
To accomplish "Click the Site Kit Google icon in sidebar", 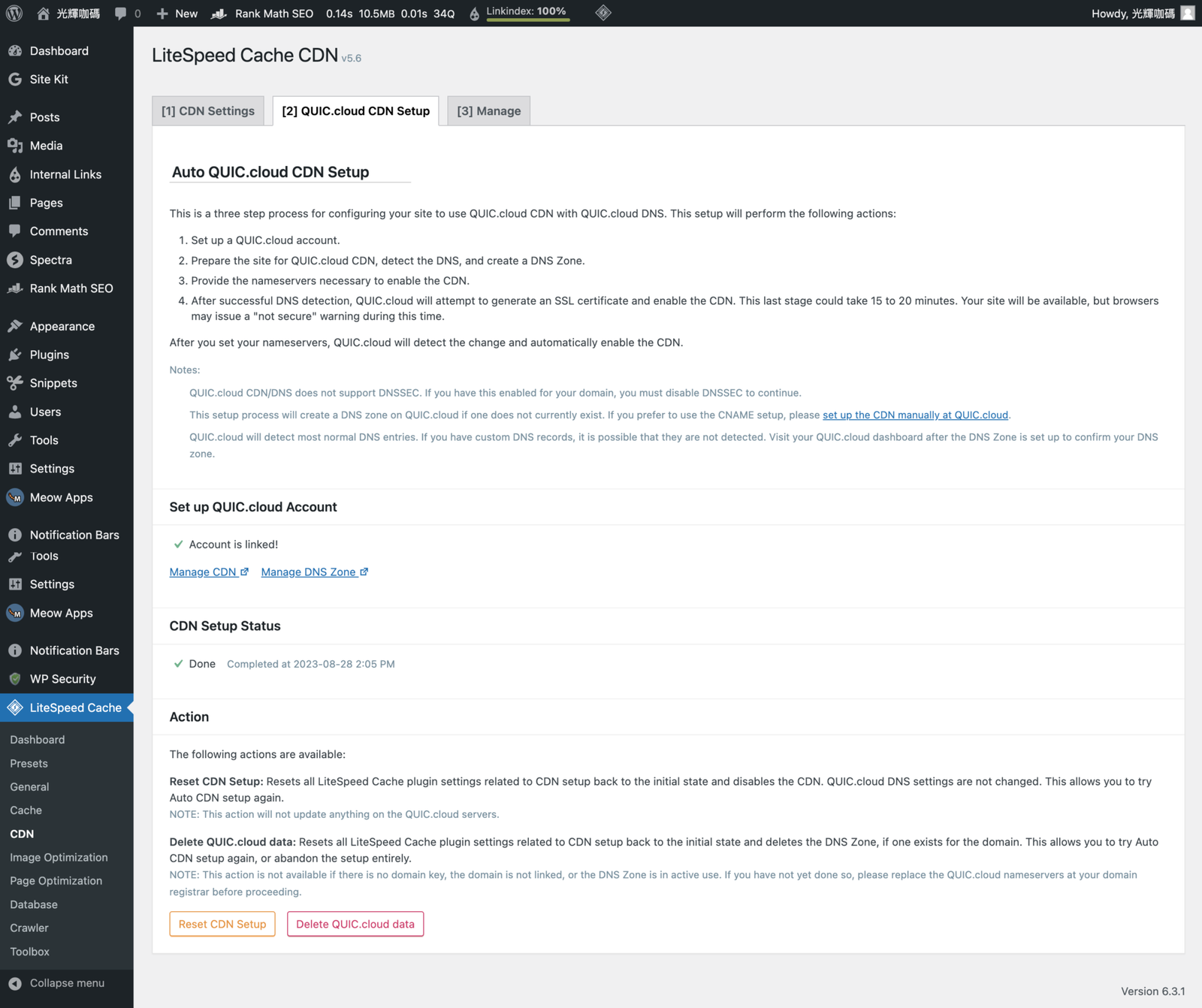I will pyautogui.click(x=15, y=80).
